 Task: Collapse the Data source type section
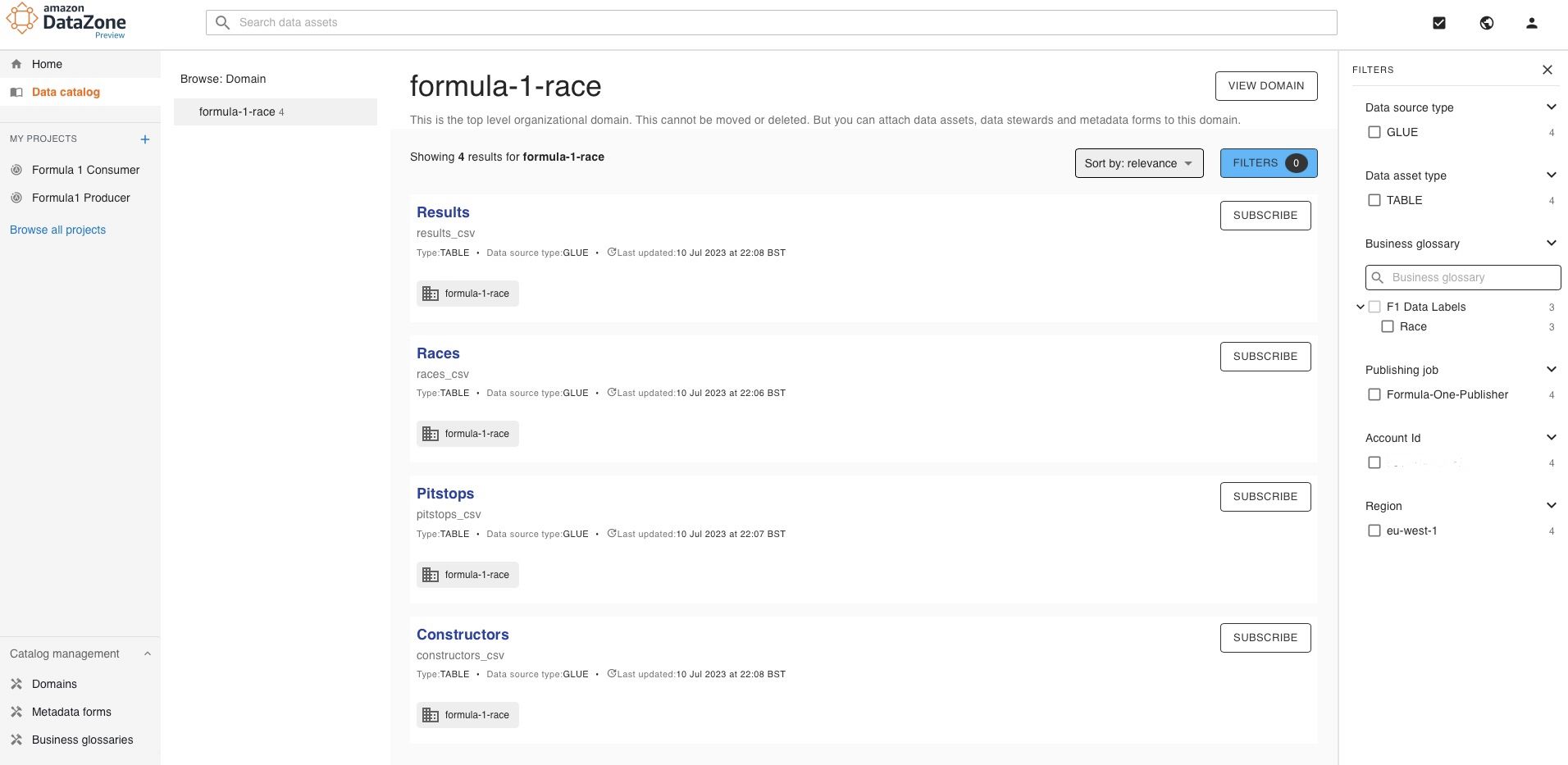pyautogui.click(x=1551, y=107)
